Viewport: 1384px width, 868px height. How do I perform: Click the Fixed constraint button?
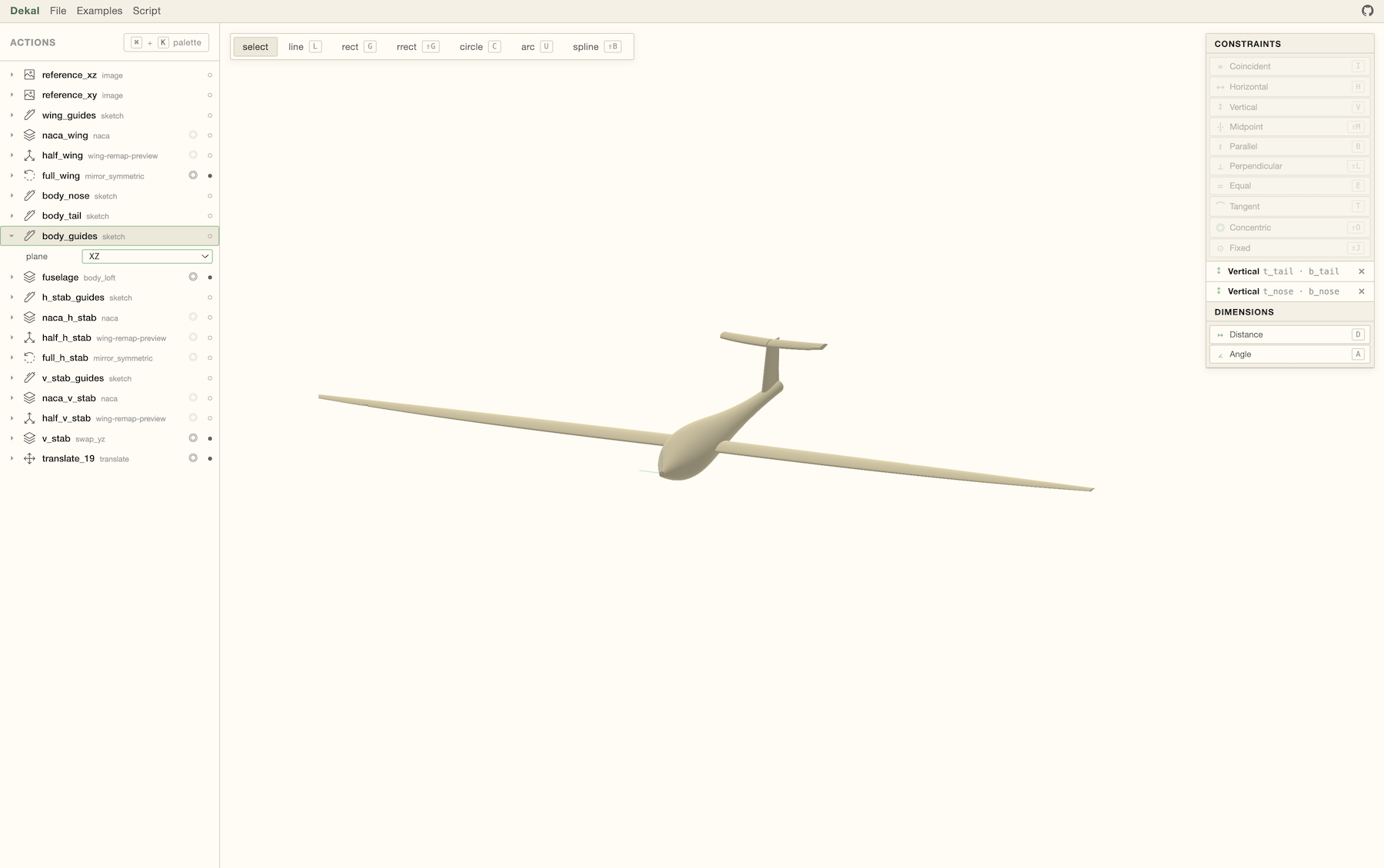tap(1290, 248)
